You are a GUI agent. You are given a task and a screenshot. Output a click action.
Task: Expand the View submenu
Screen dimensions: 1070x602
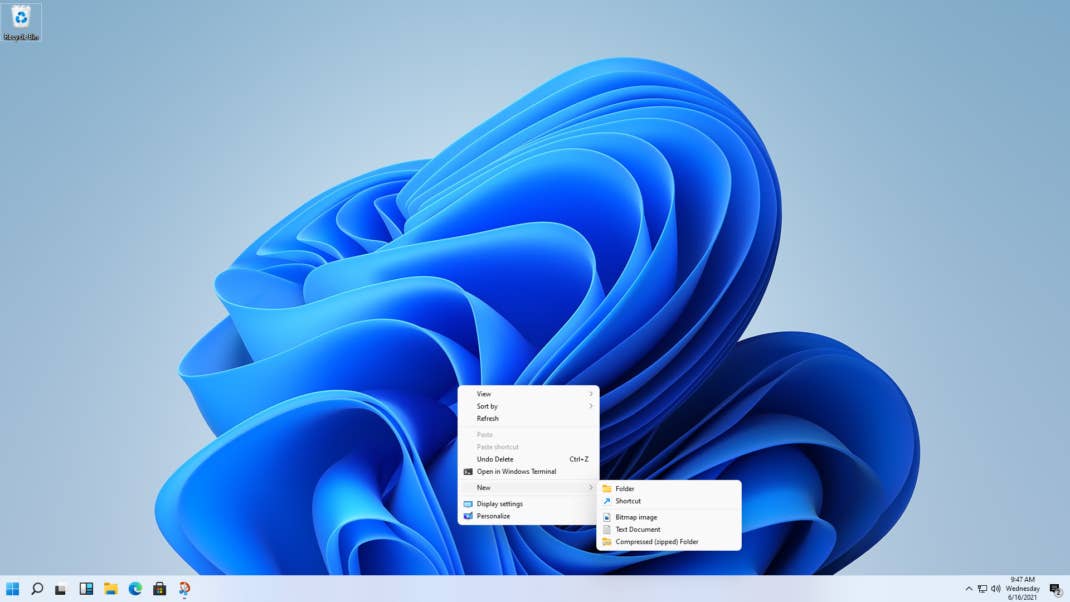(x=528, y=394)
